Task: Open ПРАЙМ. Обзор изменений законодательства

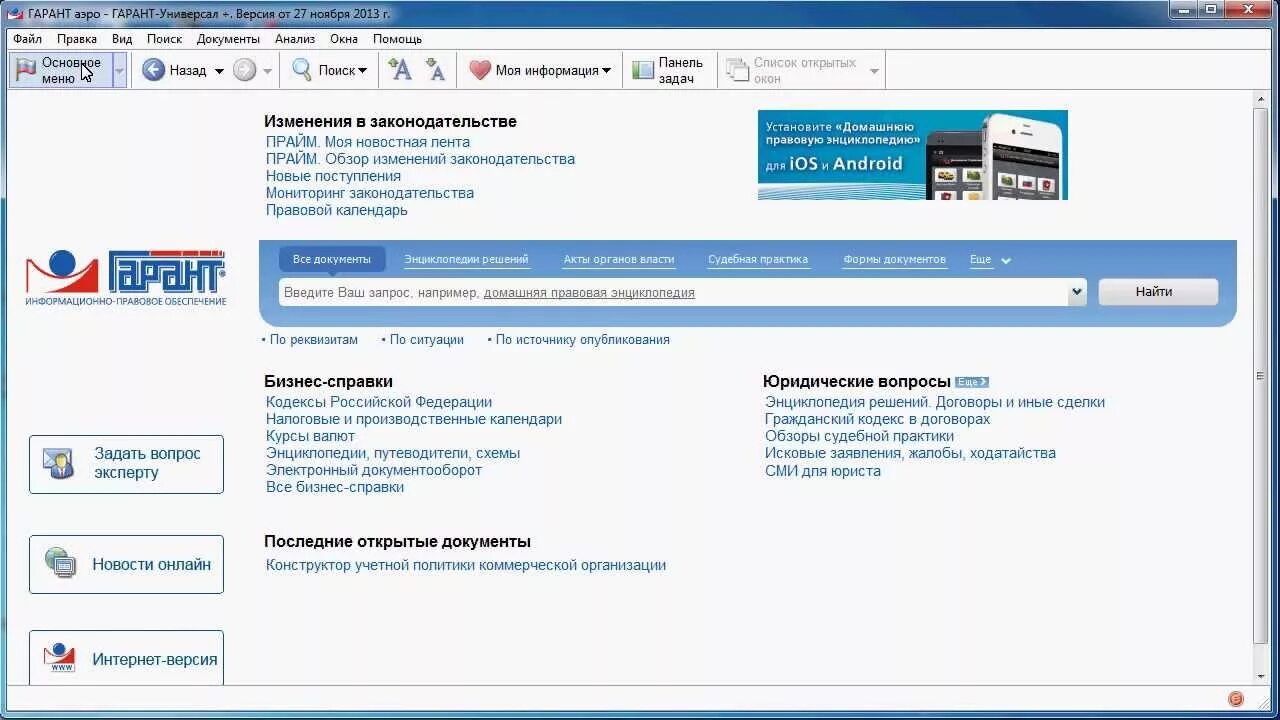Action: click(420, 159)
